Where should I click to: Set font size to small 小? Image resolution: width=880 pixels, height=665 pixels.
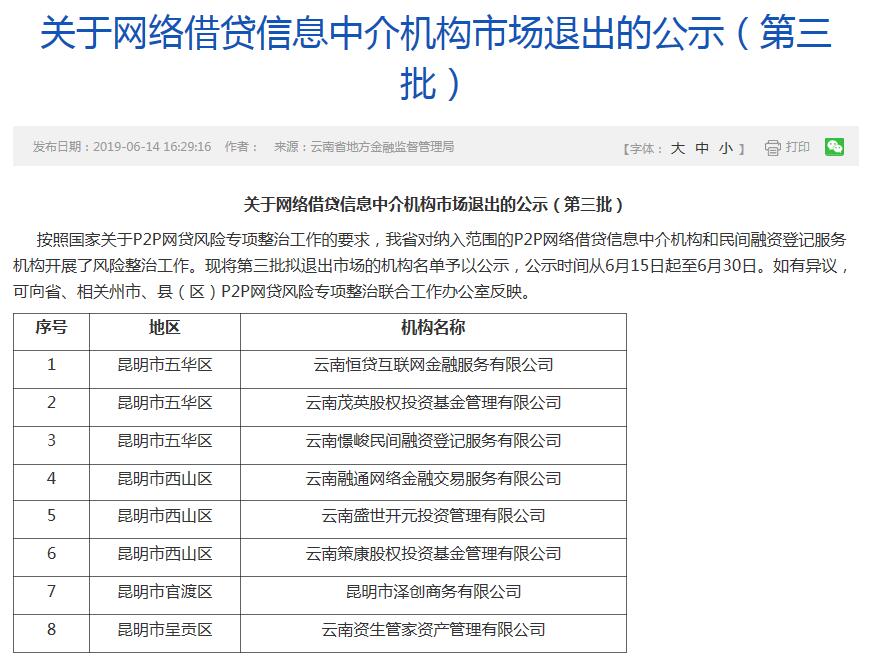click(x=726, y=148)
